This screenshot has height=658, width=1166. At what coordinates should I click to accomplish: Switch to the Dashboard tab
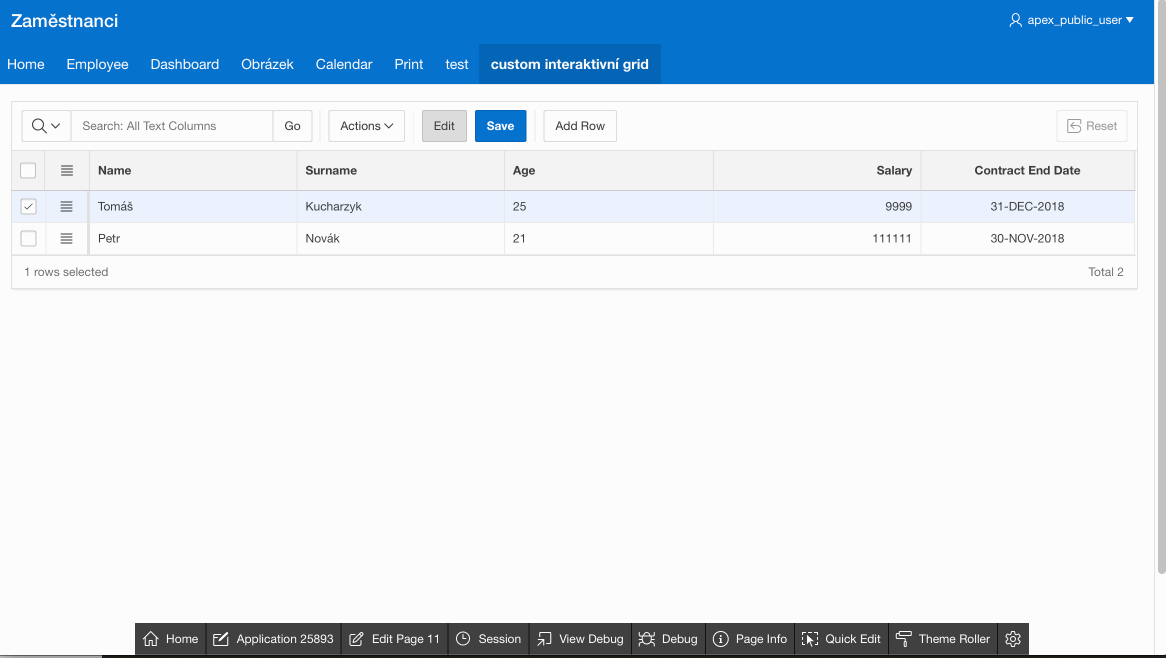(x=184, y=64)
